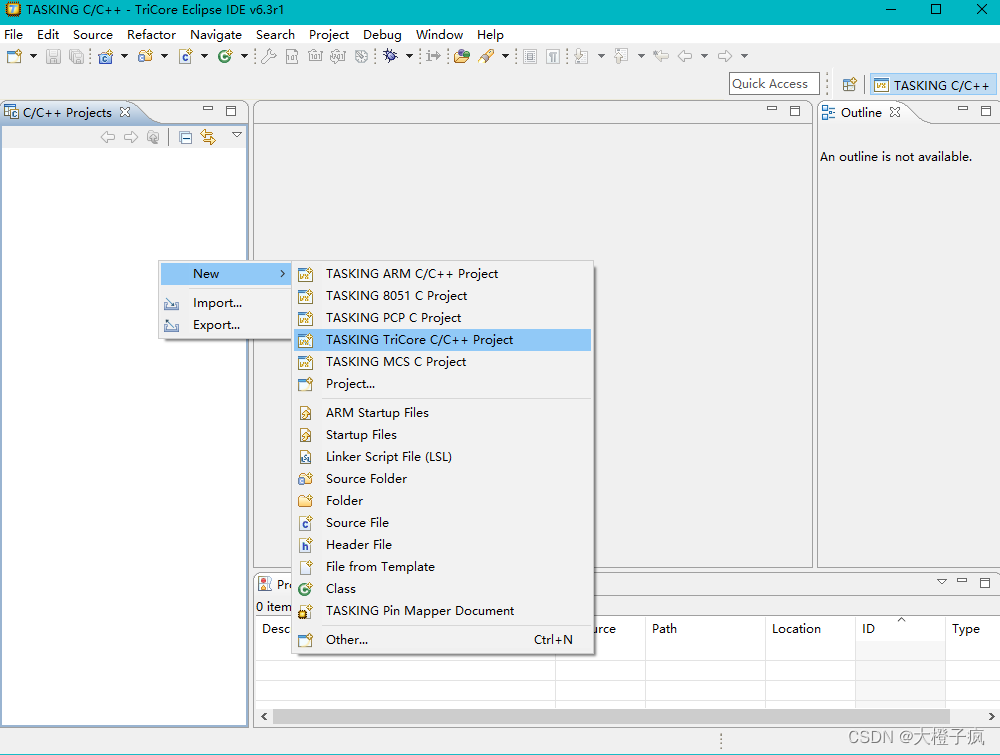Close the C/C++ Projects view tab

pyautogui.click(x=125, y=112)
